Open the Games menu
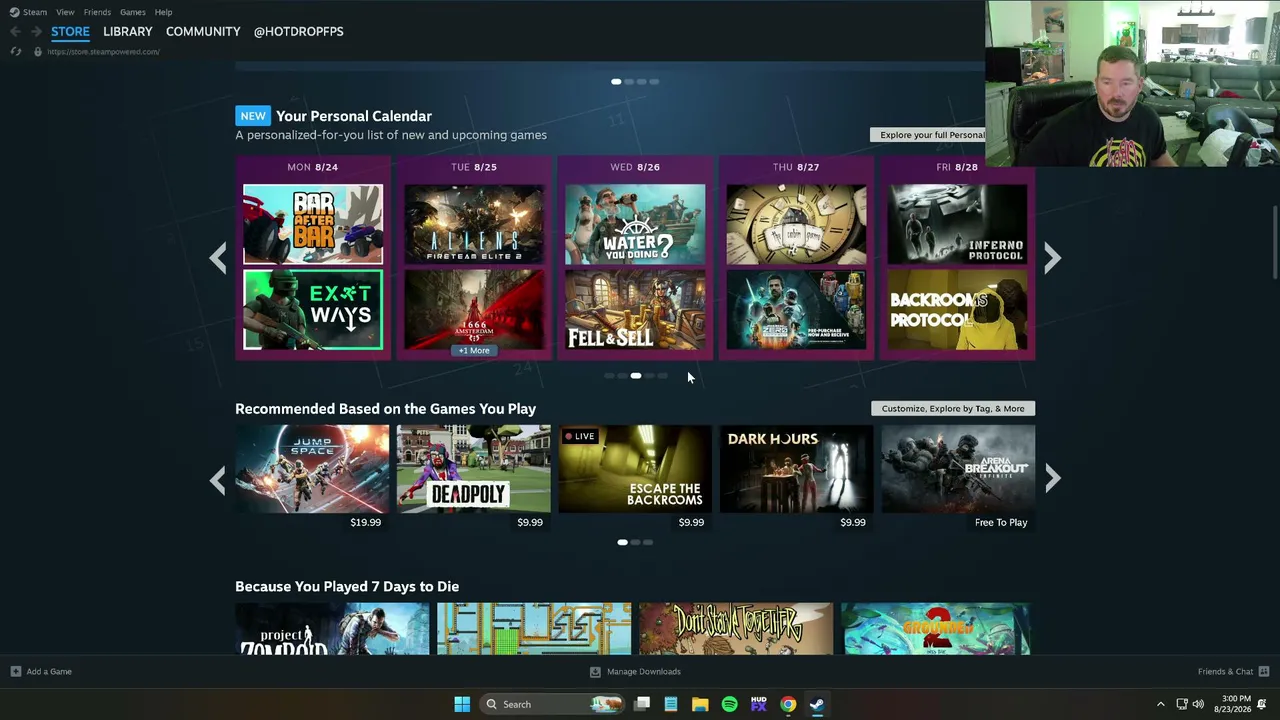Image resolution: width=1280 pixels, height=720 pixels. (x=133, y=12)
